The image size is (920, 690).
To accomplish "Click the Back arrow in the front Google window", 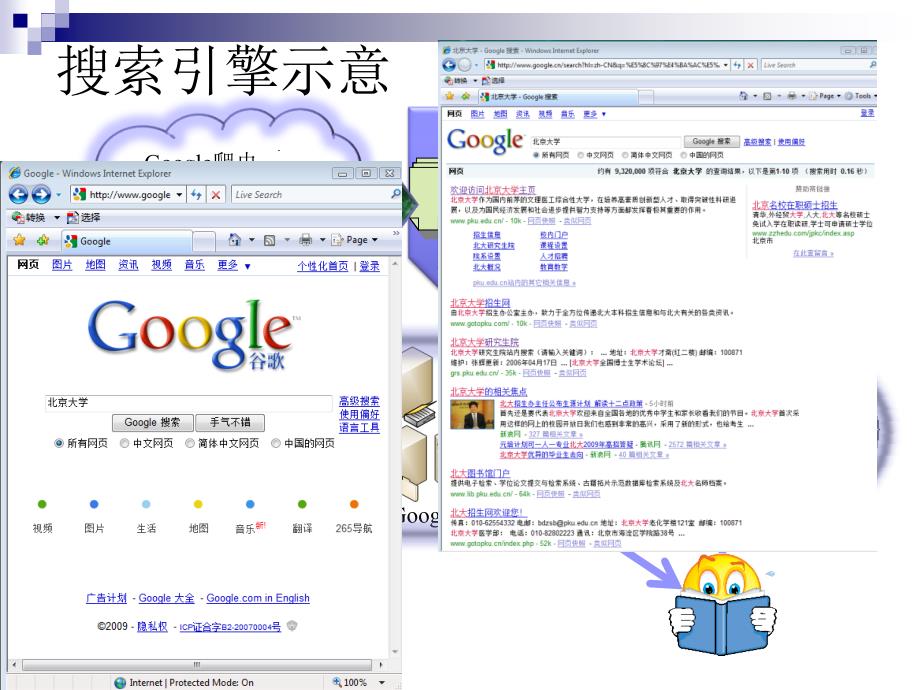I will point(18,194).
